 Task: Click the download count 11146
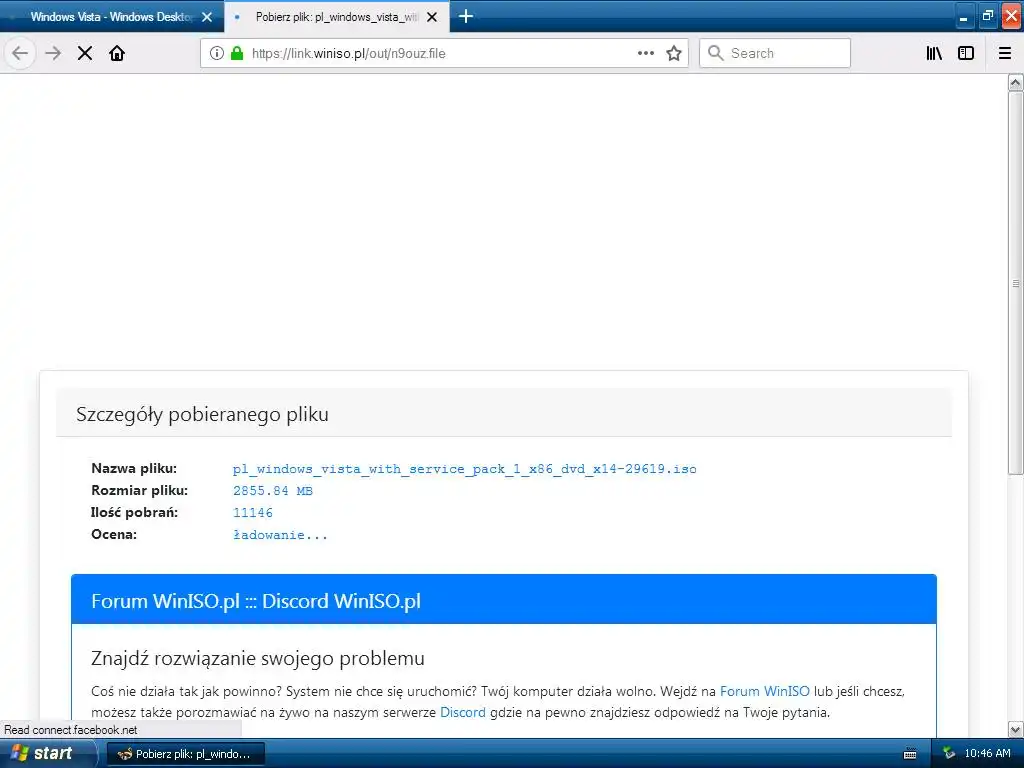point(253,513)
